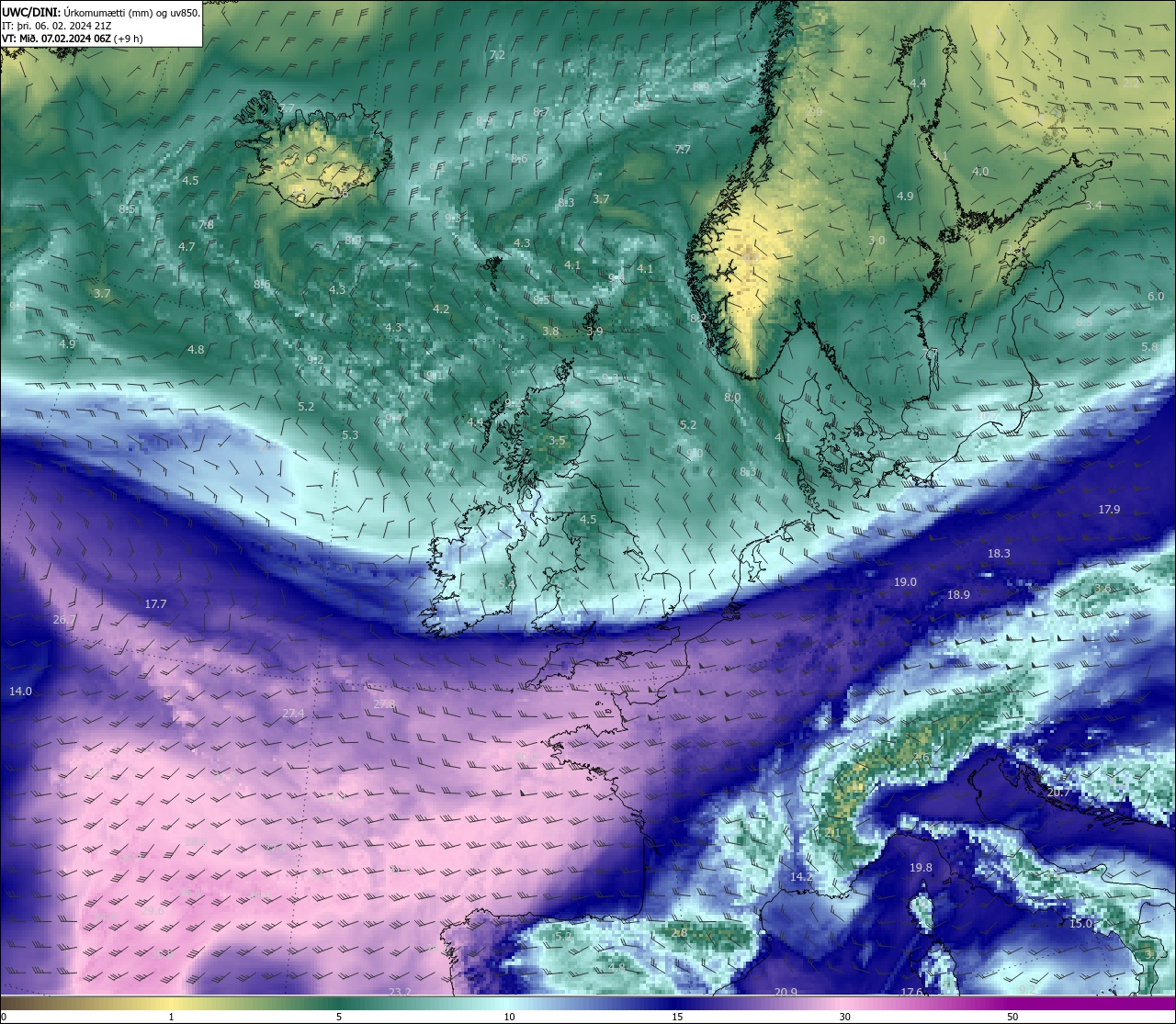Screen dimensions: 1176x1024
Task: Click the map value "20.9"
Action: [x=786, y=992]
